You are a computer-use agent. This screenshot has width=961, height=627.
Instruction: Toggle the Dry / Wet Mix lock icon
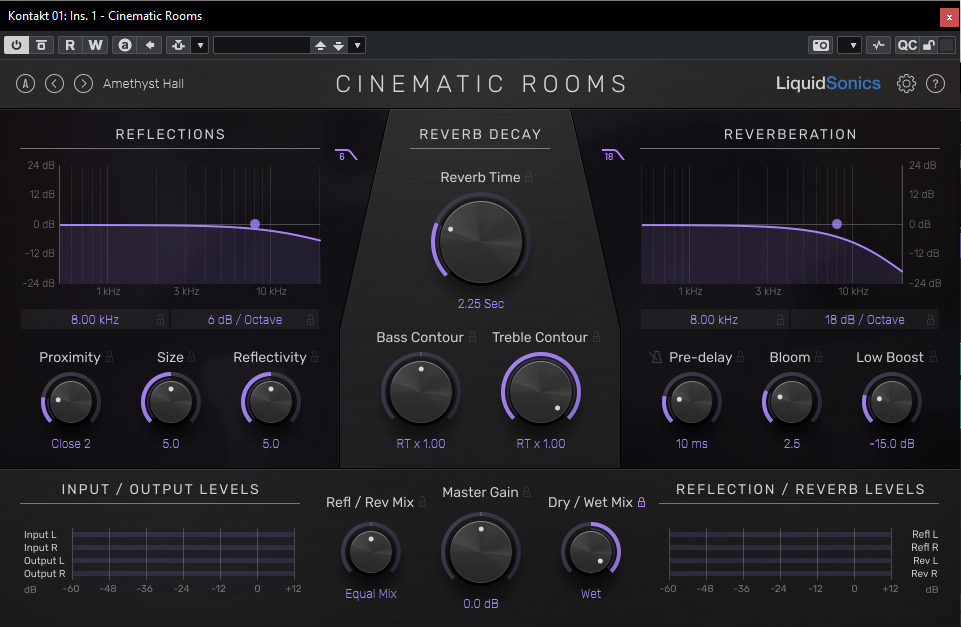[x=641, y=502]
